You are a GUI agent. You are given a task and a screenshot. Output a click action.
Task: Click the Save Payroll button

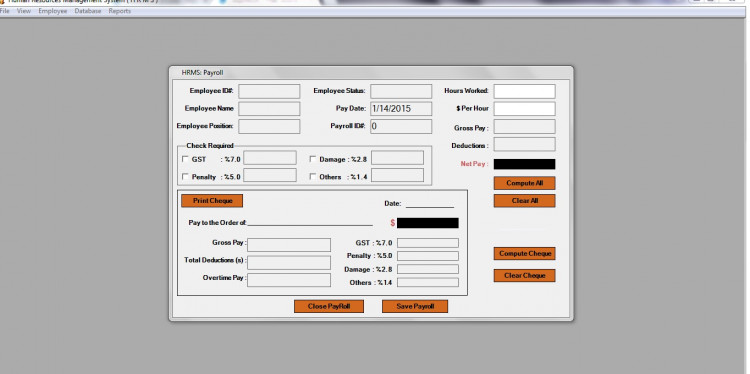tap(415, 307)
